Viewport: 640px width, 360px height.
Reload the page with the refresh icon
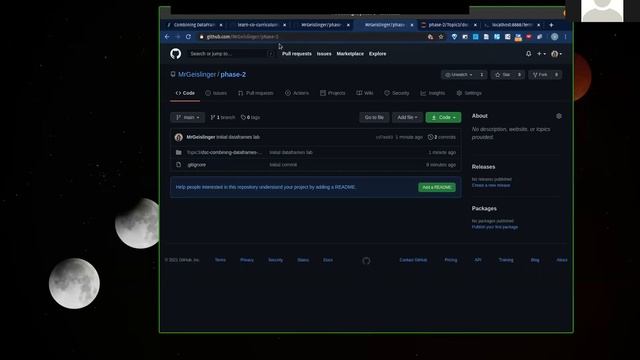[188, 37]
